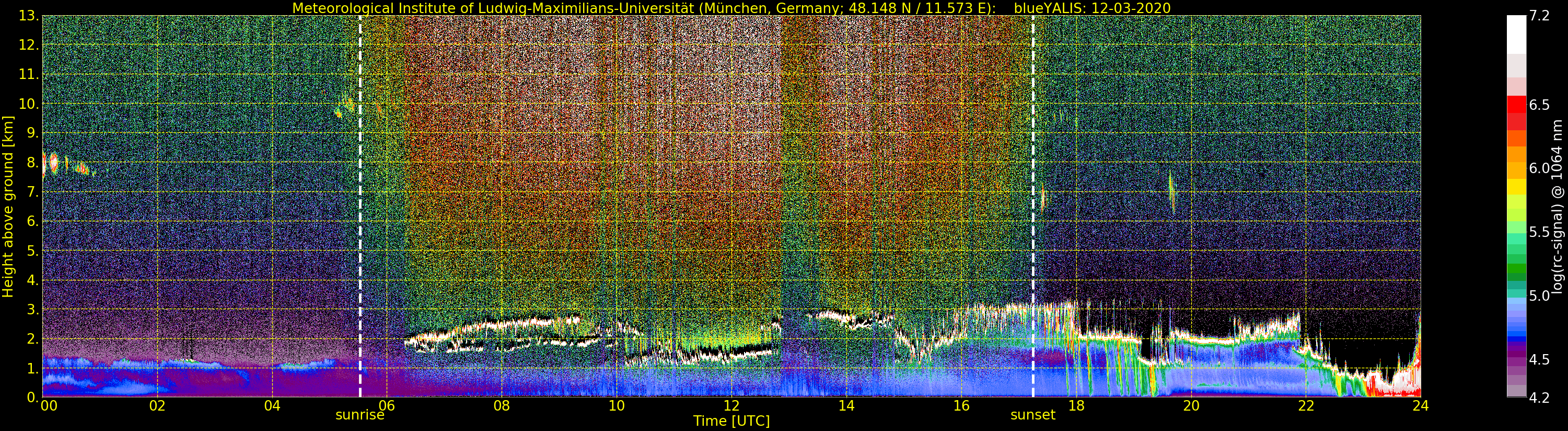Click the 20 time axis tick label
The width and height of the screenshot is (1568, 431).
click(x=1191, y=406)
